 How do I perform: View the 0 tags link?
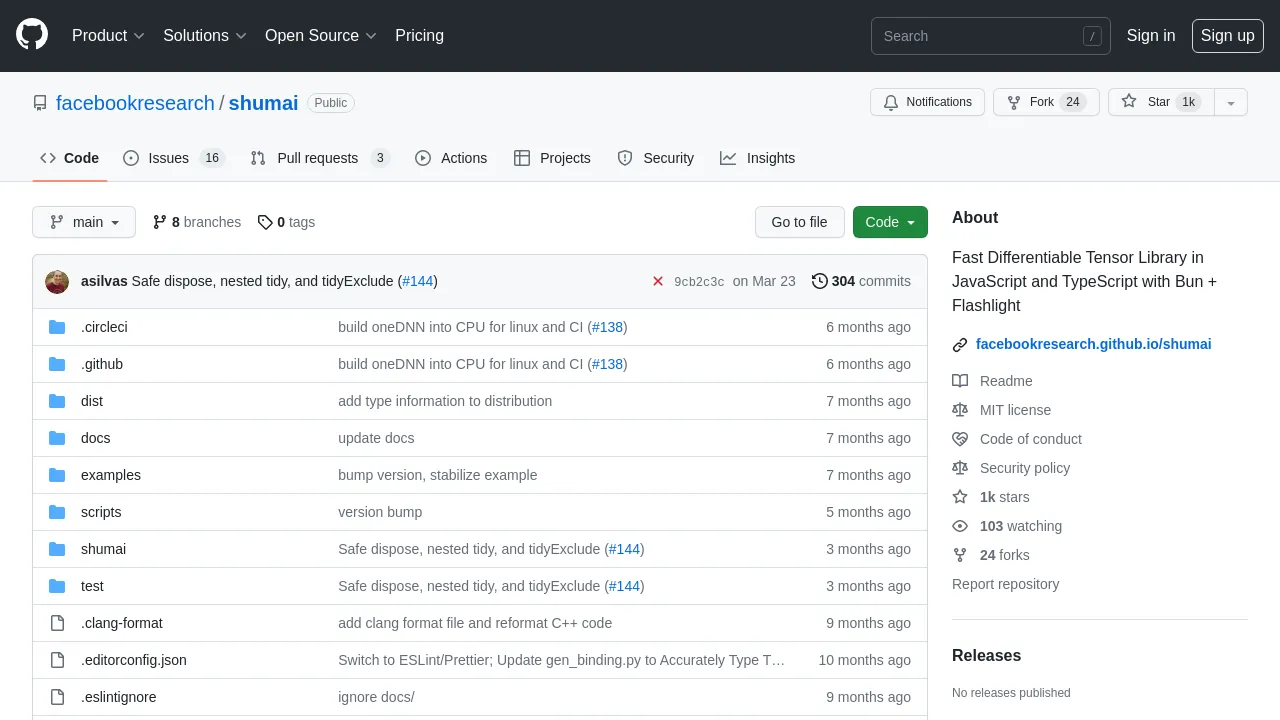tap(286, 222)
